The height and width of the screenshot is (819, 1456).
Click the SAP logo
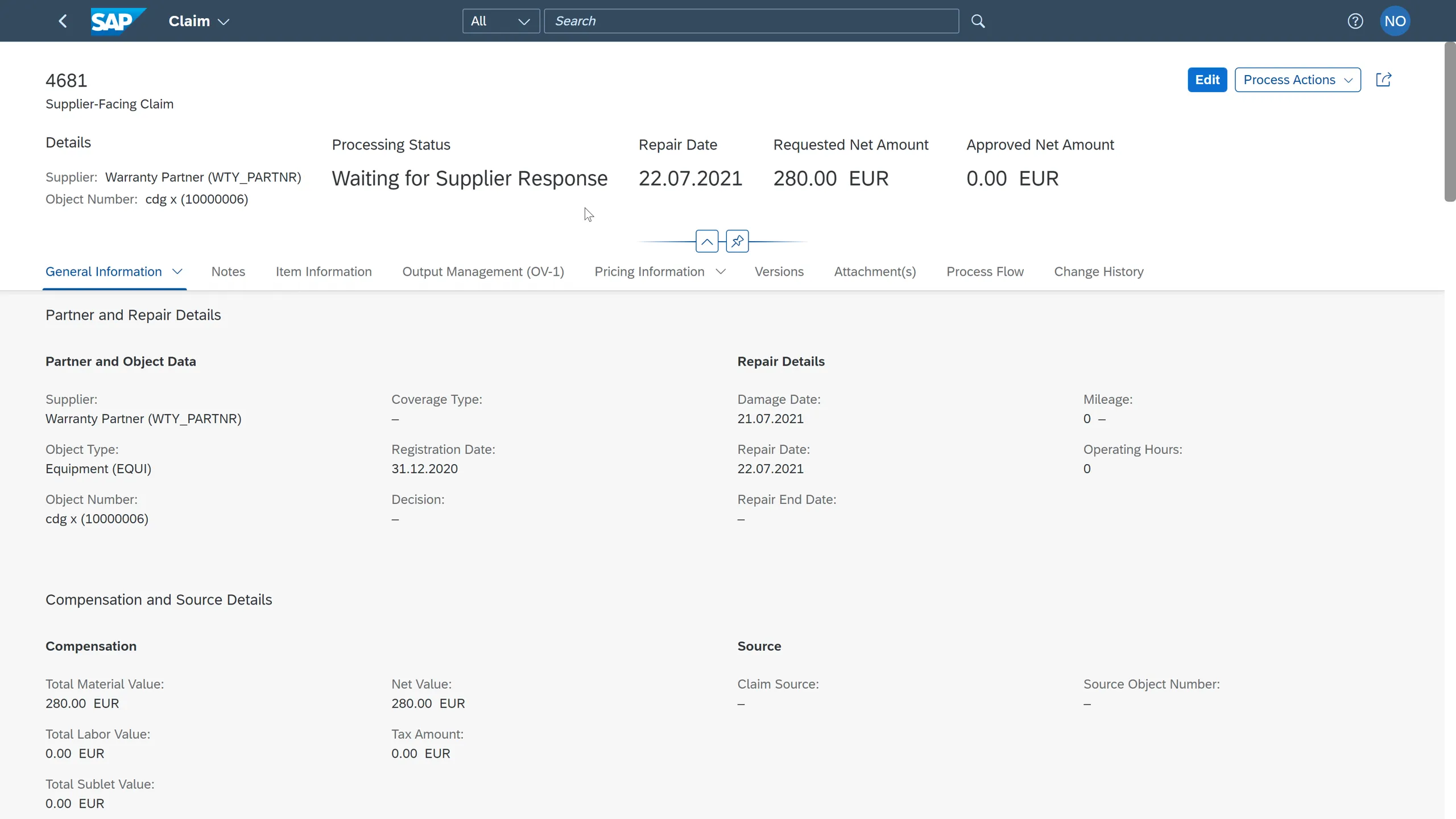[x=119, y=20]
